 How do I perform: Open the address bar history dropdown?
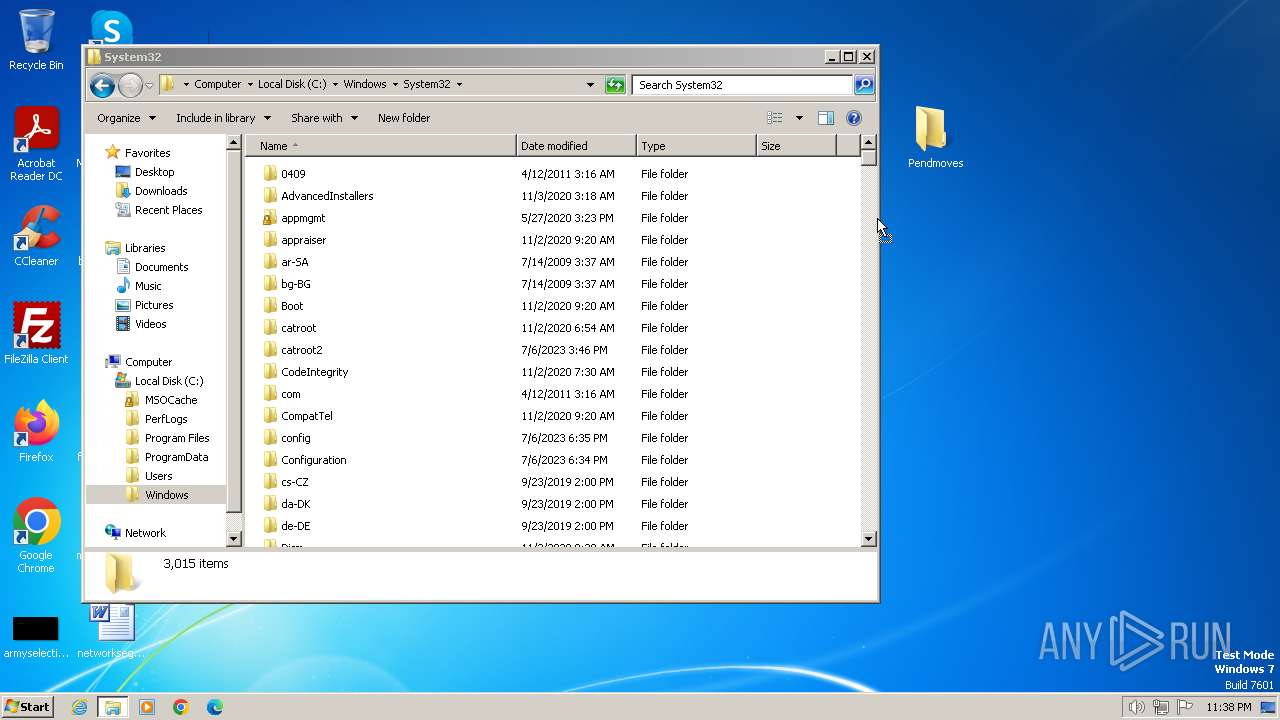pos(590,85)
